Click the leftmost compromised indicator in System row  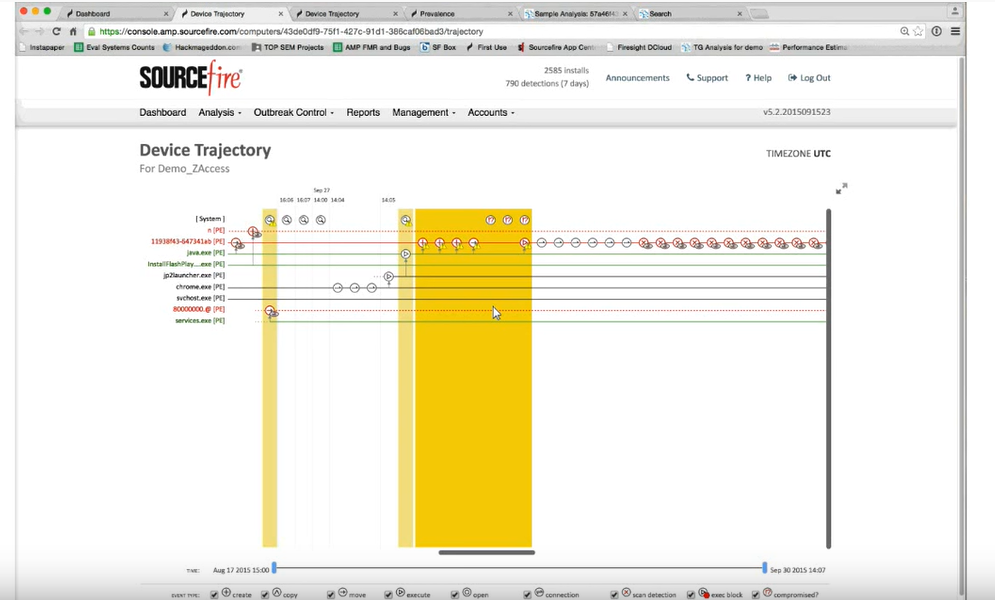[x=491, y=220]
